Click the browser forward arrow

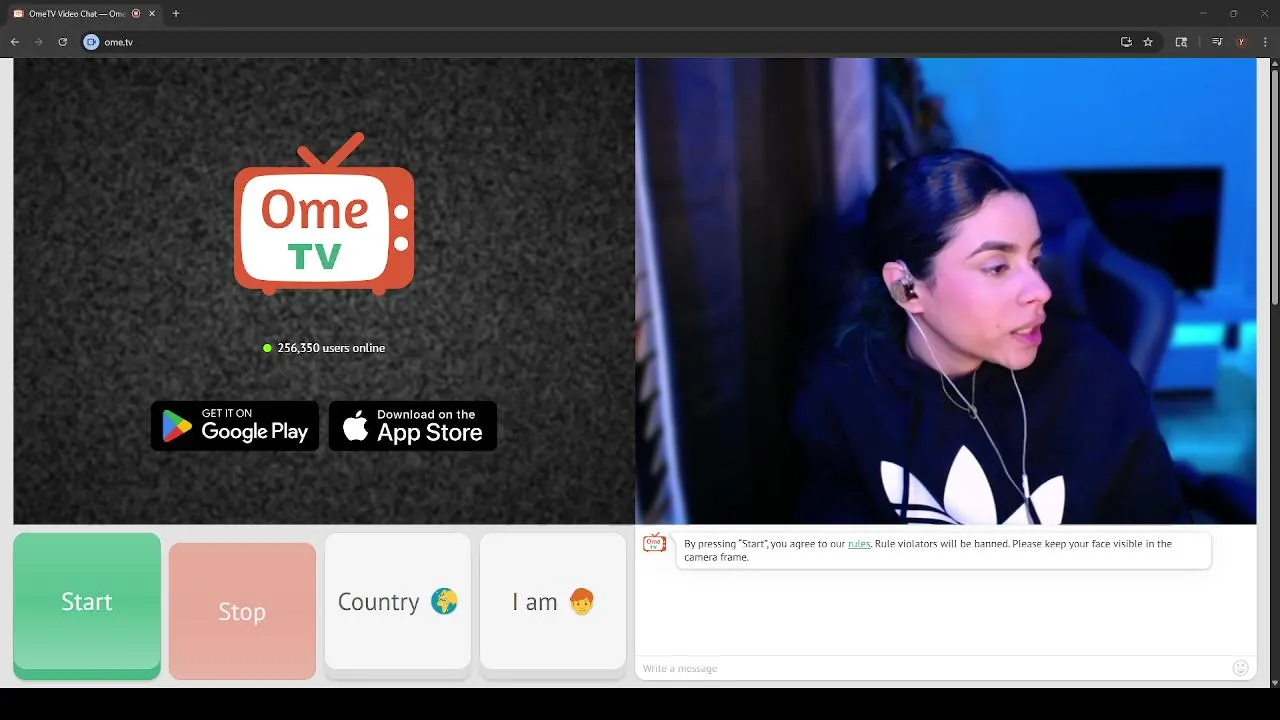tap(39, 42)
